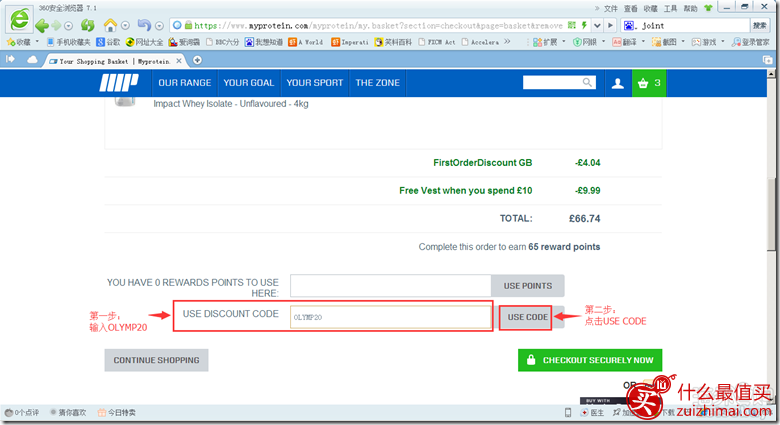
Task: Open the 帮助 menu
Action: click(x=690, y=8)
